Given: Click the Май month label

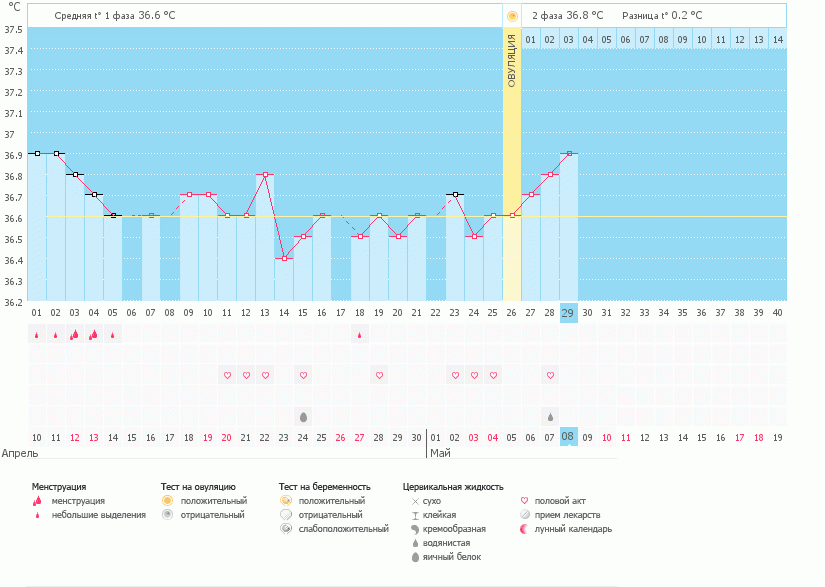Looking at the screenshot, I should click(x=440, y=453).
